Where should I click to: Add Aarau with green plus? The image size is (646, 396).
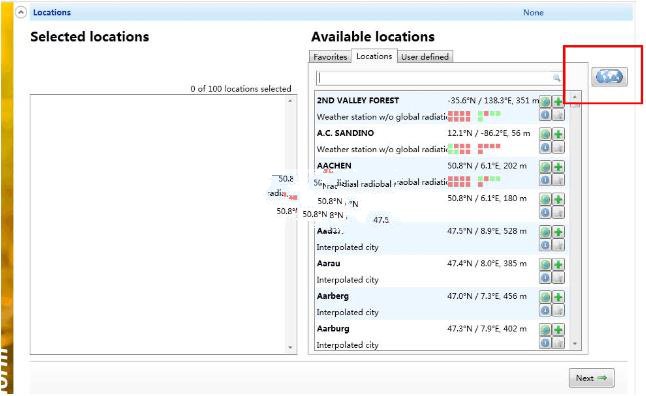pyautogui.click(x=558, y=265)
